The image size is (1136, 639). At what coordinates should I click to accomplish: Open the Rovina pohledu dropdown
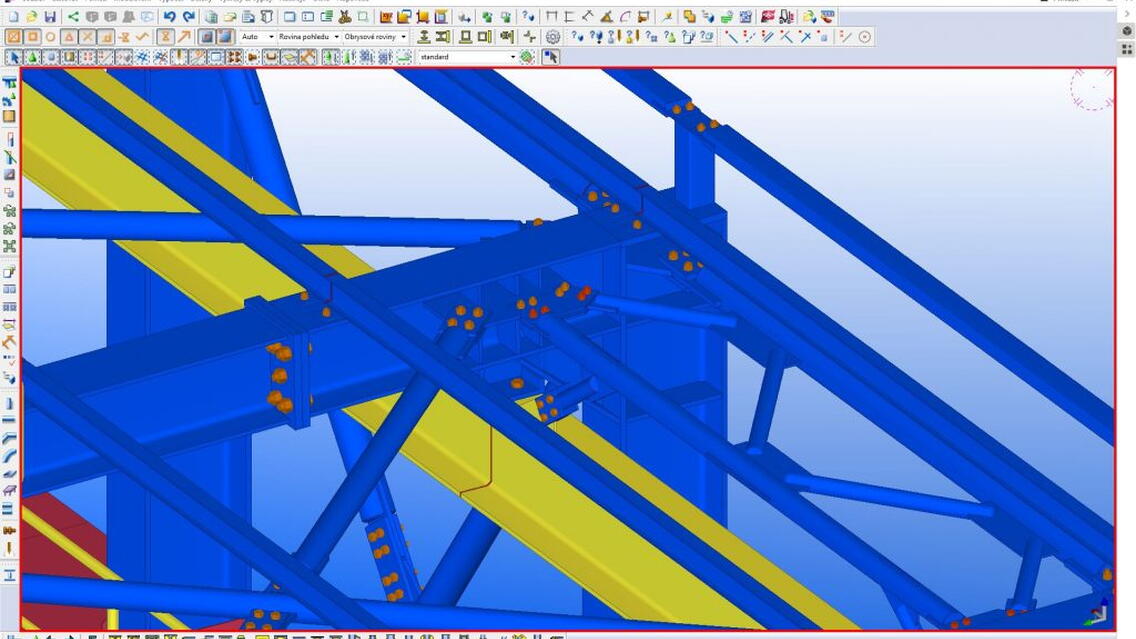(x=309, y=36)
